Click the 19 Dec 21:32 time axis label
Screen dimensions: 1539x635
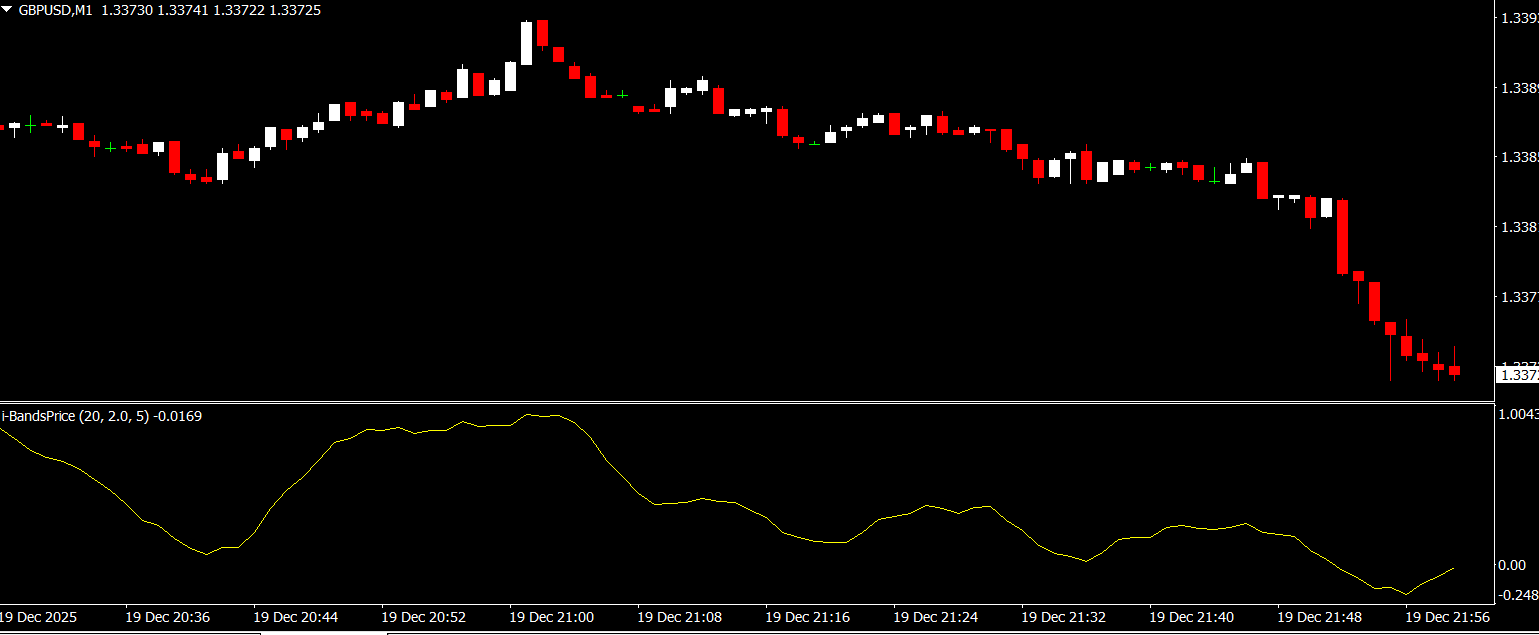point(1063,617)
